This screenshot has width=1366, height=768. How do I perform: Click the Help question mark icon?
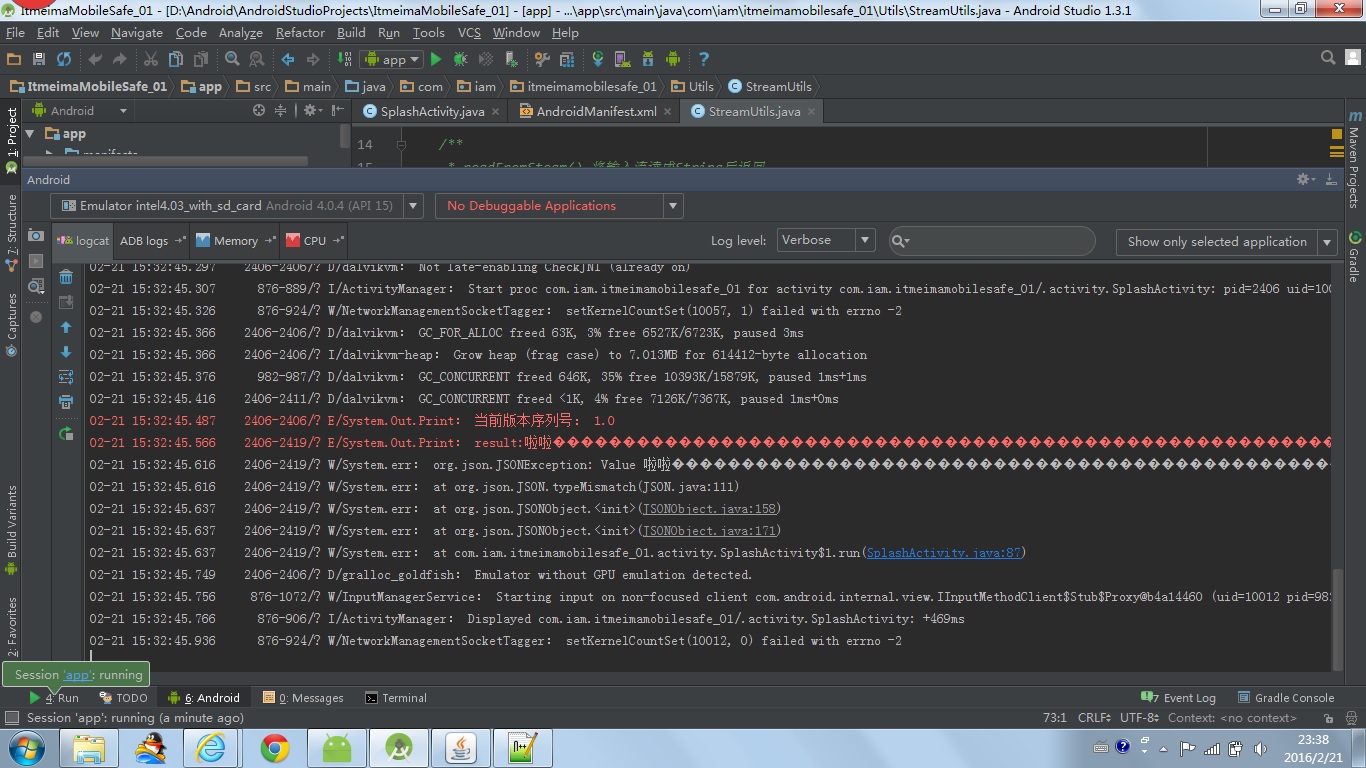point(704,59)
